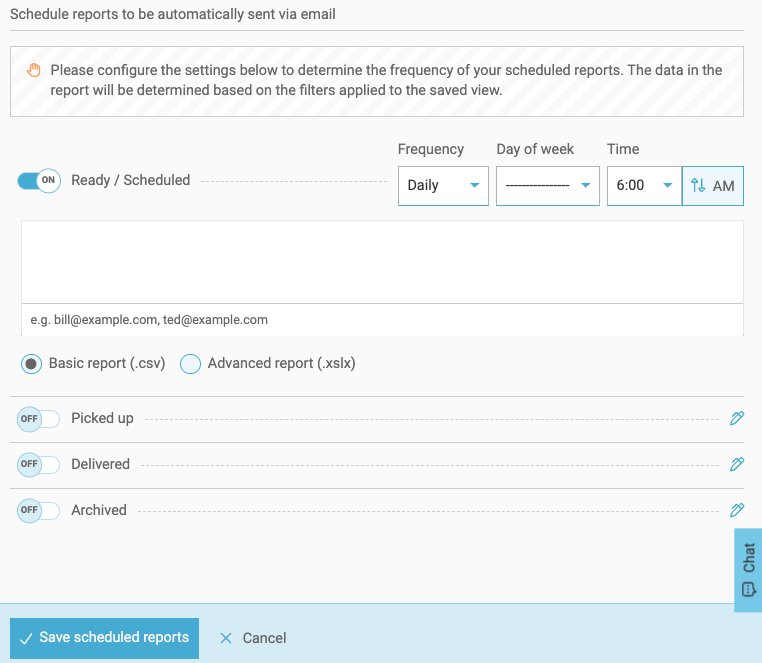The height and width of the screenshot is (663, 762).
Task: Click the X icon beside Cancel
Action: tap(226, 638)
